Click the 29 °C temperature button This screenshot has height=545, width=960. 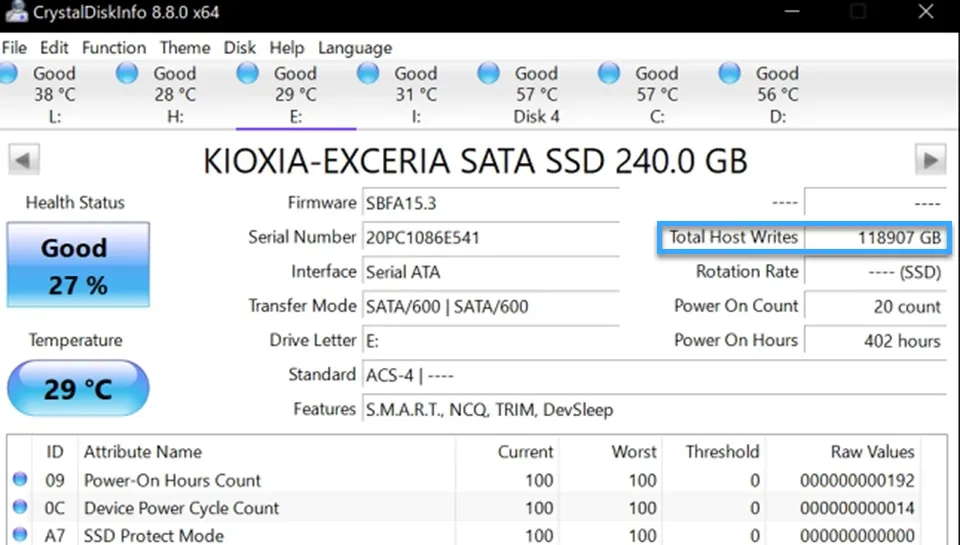(x=78, y=388)
